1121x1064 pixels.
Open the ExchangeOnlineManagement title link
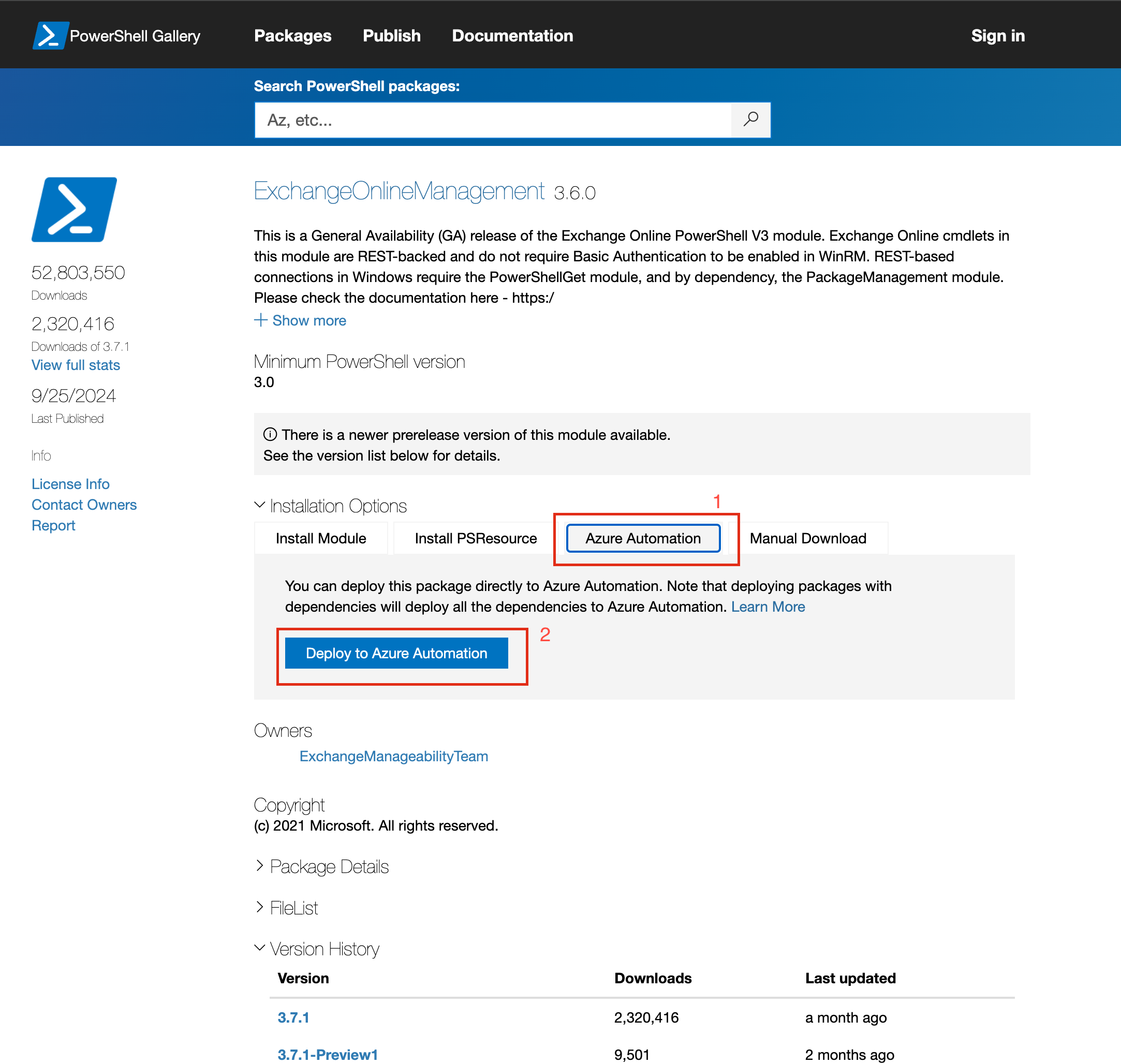399,190
